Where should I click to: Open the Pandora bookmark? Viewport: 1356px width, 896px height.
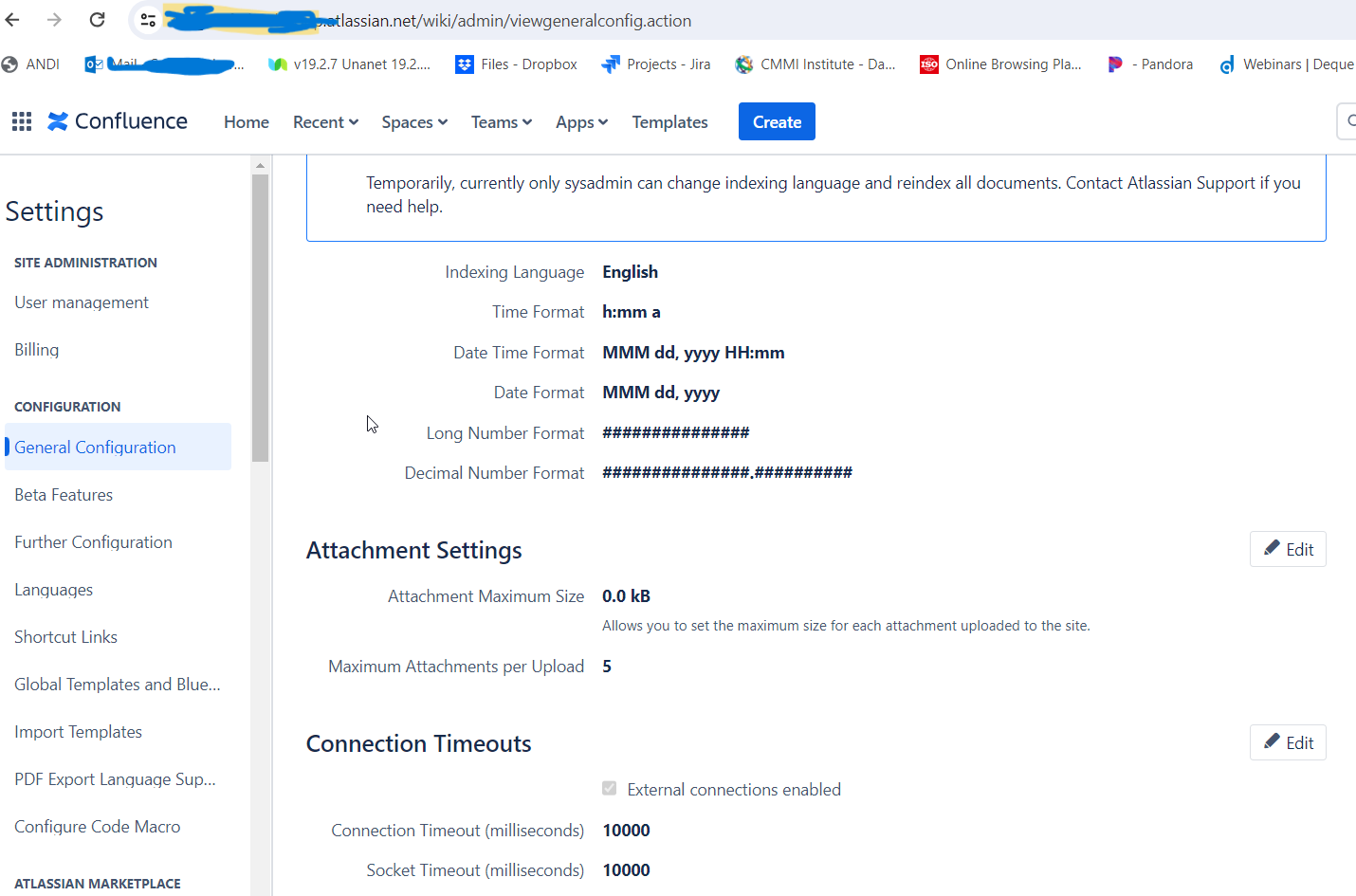coord(1150,64)
